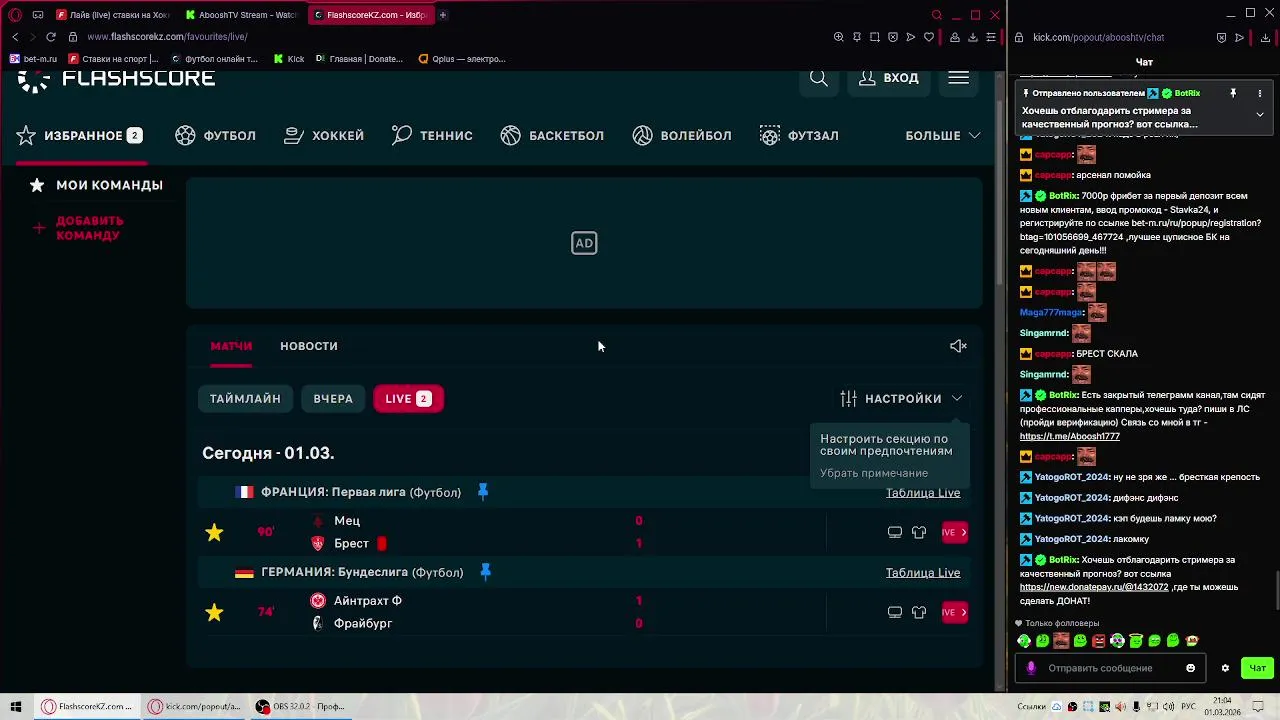
Task: Select the ТАЙМЛАЙН filter
Action: click(245, 399)
